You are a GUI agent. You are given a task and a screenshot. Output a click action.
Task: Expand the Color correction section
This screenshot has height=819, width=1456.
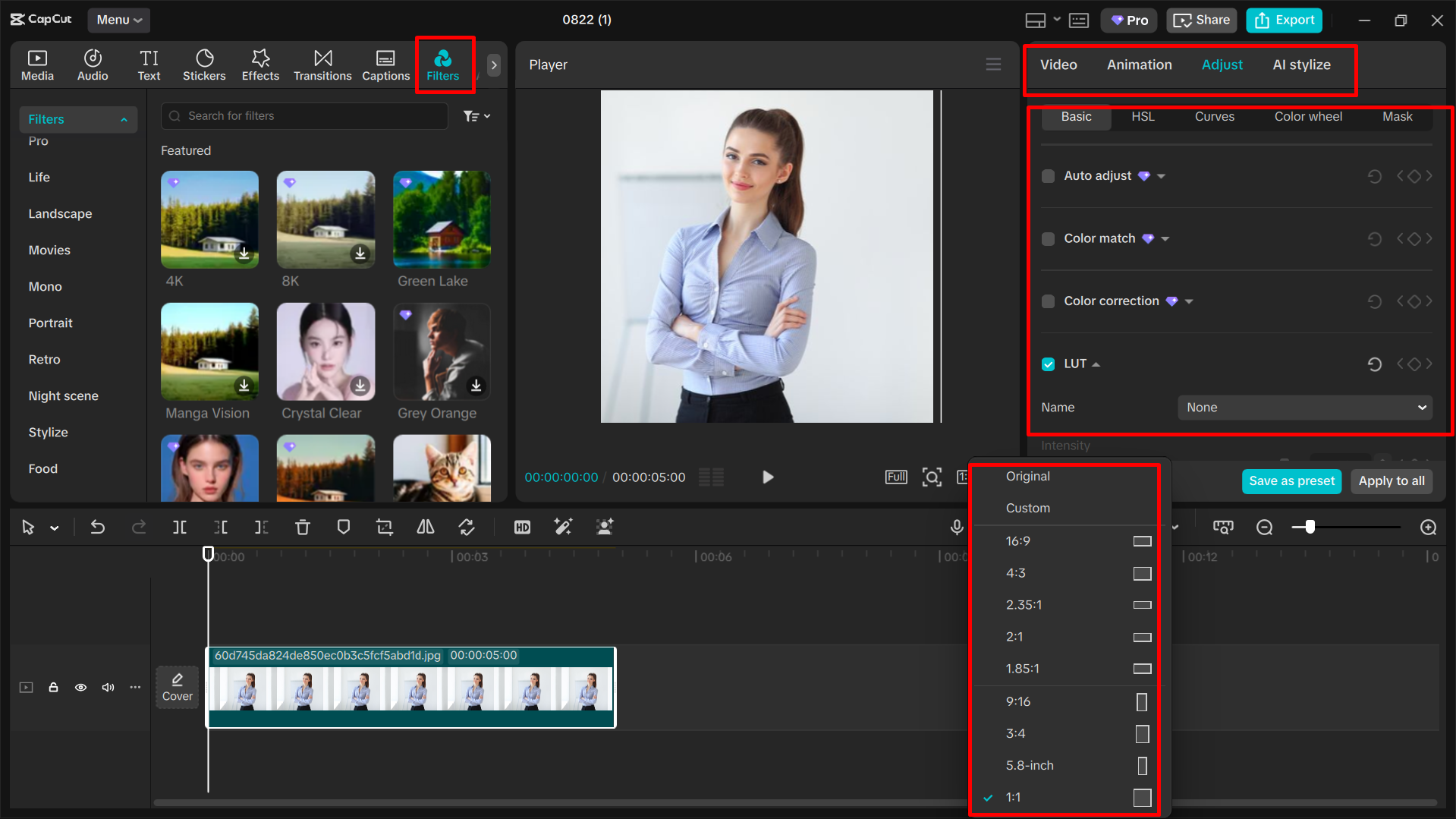point(1190,301)
